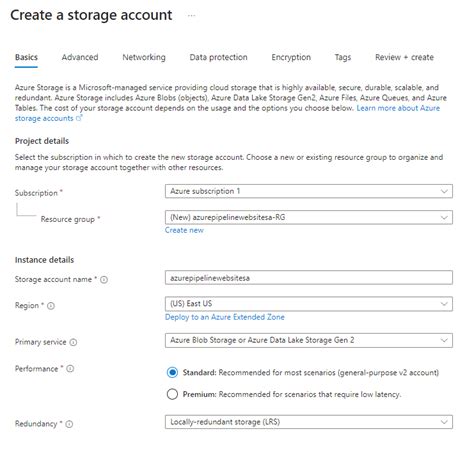
Task: Go to the Review + create tab
Action: coord(404,57)
